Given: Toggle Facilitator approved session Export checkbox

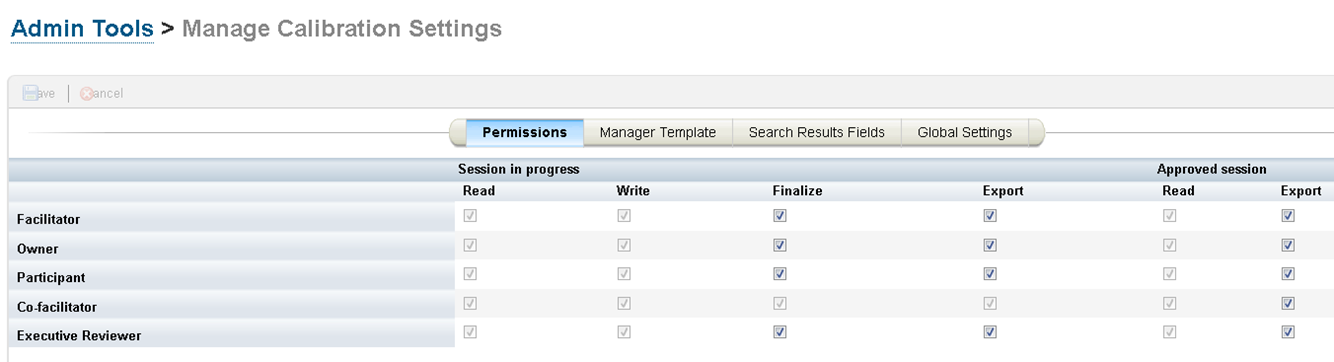Looking at the screenshot, I should pyautogui.click(x=1287, y=215).
